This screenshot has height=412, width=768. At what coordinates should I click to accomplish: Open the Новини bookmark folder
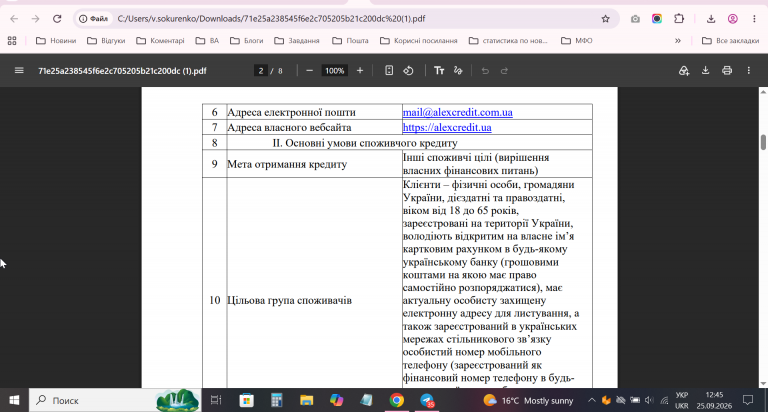(x=56, y=41)
